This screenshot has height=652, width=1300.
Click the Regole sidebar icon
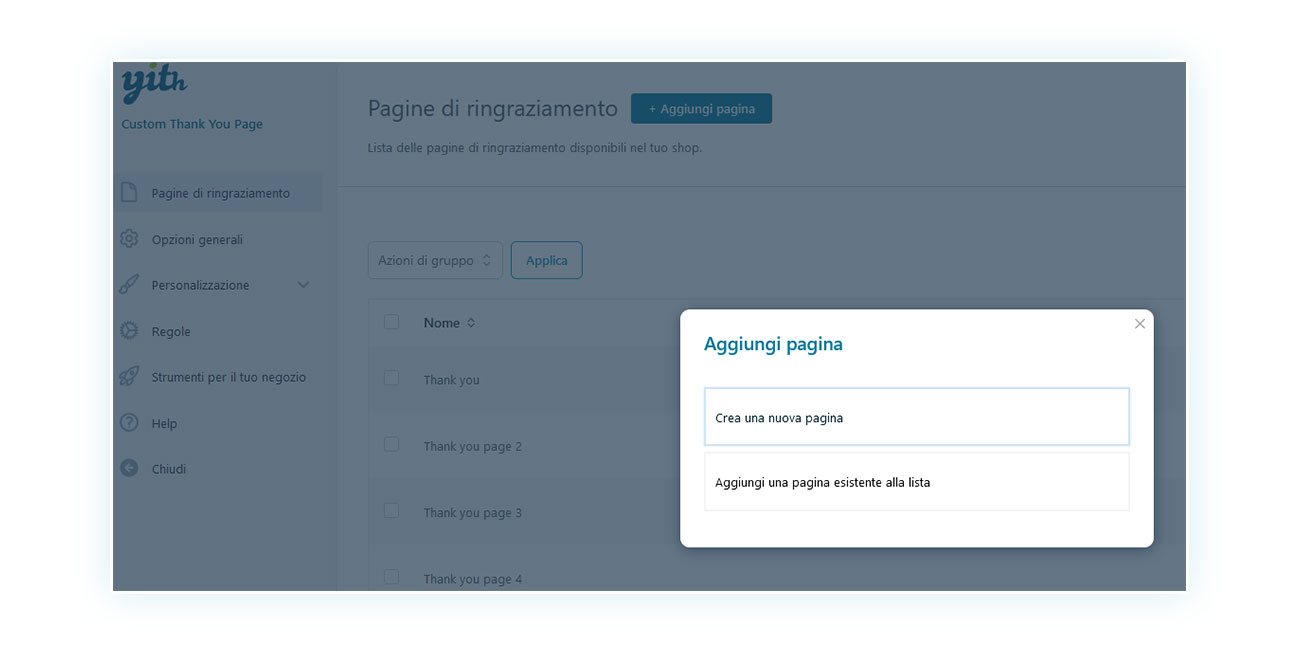129,331
